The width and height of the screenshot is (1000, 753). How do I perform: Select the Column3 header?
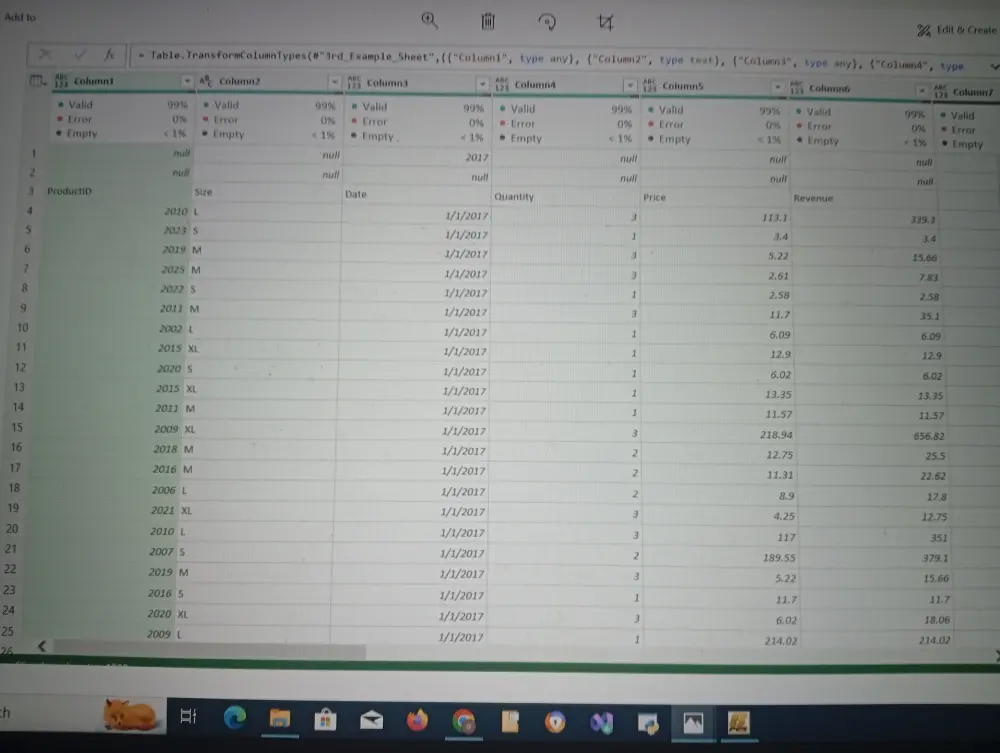[387, 83]
